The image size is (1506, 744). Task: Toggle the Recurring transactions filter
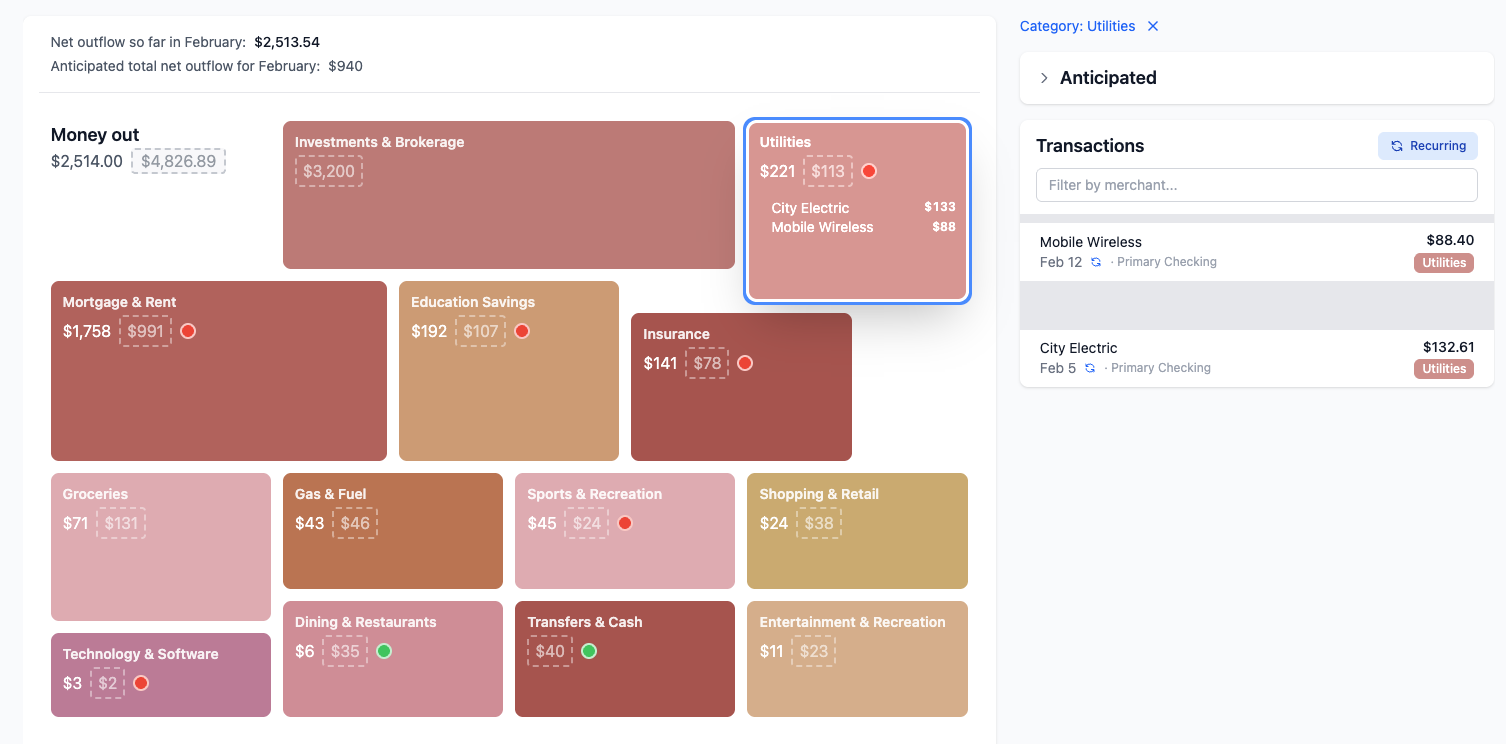1427,146
